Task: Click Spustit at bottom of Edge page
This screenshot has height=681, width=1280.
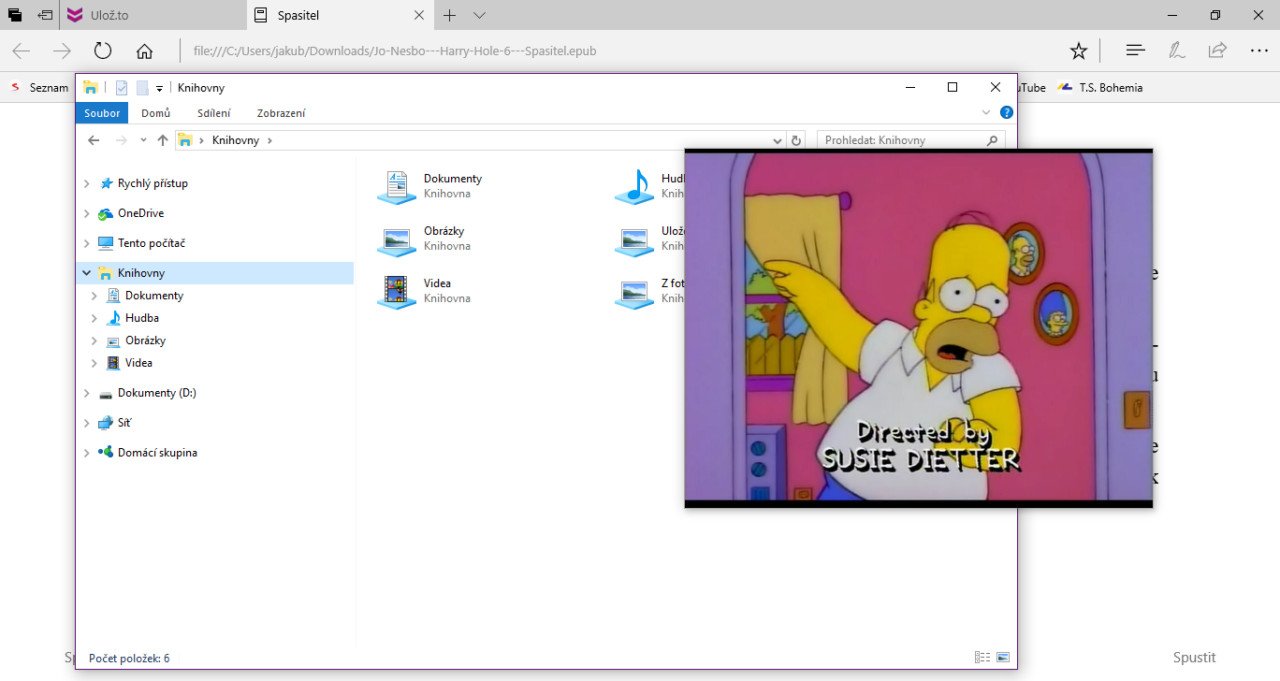Action: tap(1194, 657)
